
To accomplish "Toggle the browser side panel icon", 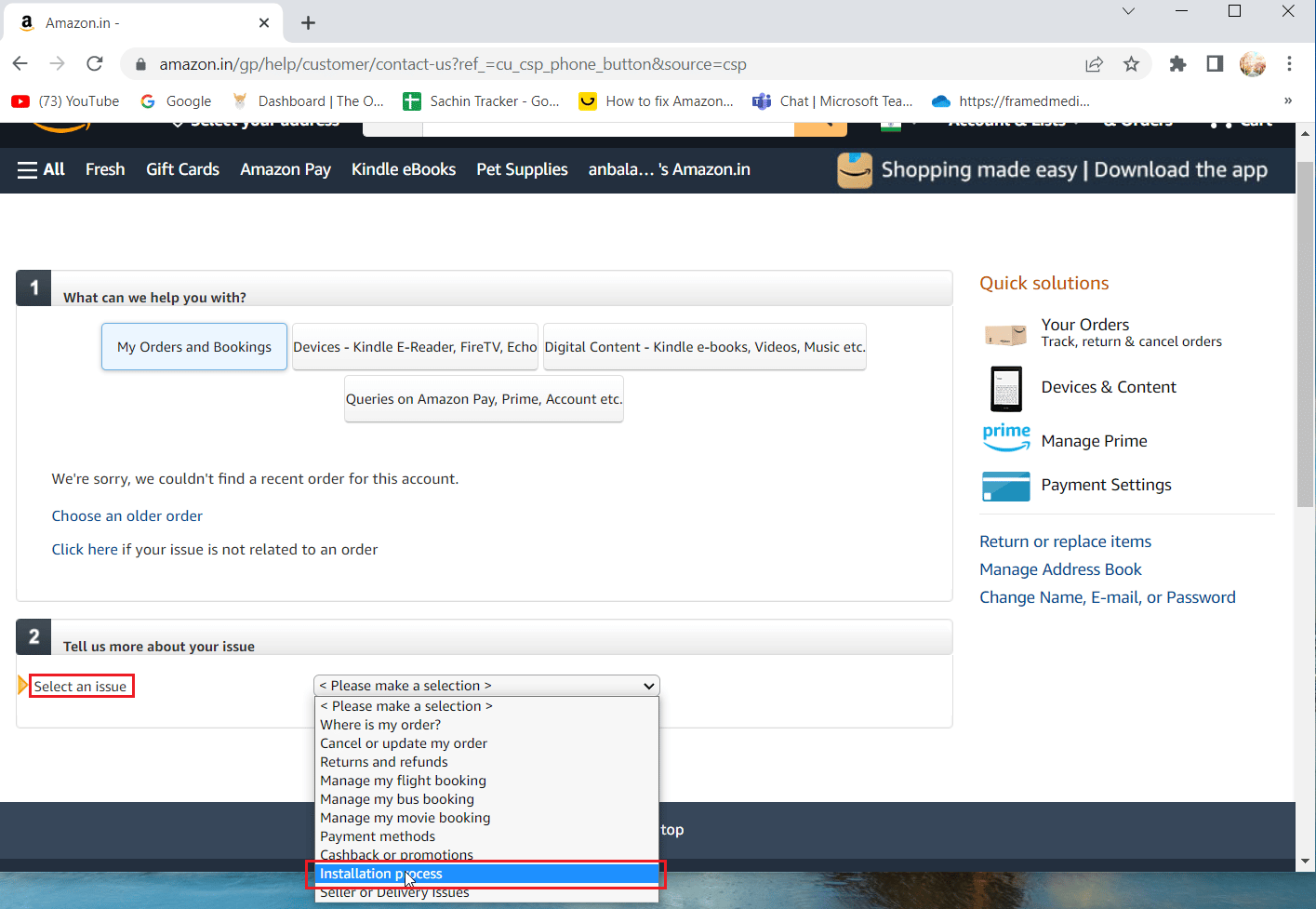I will [x=1215, y=63].
